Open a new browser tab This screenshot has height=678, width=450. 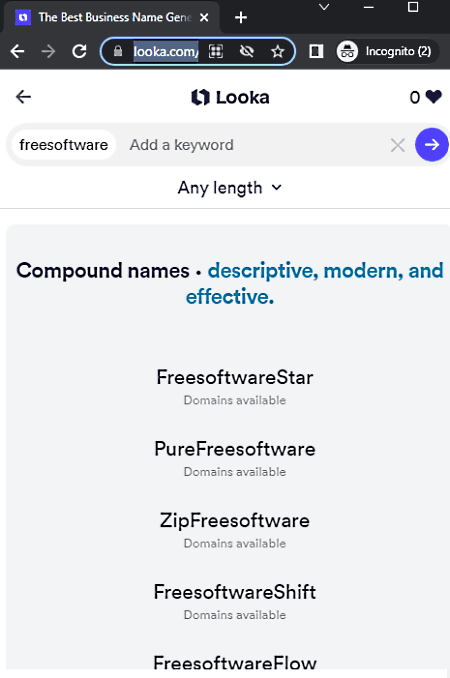pyautogui.click(x=241, y=18)
